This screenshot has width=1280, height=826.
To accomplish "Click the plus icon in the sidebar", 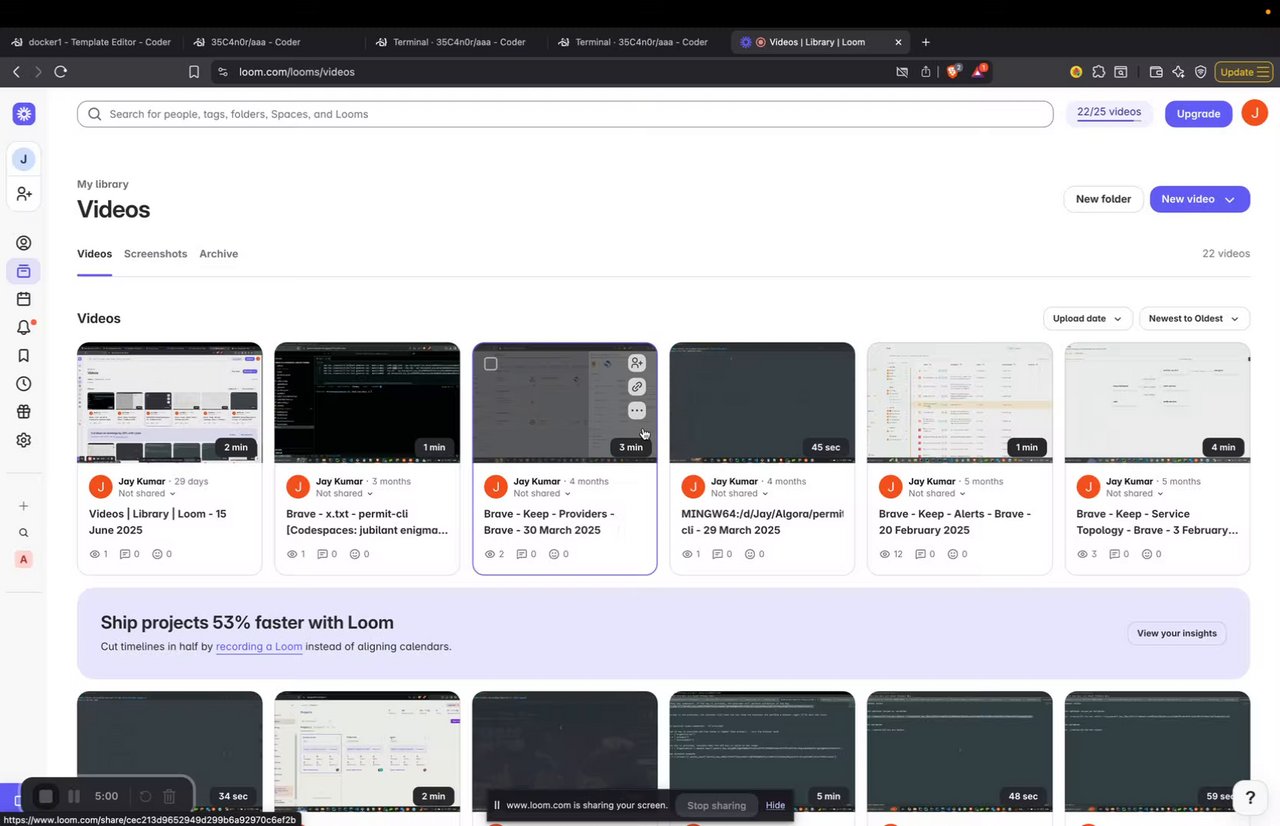I will [24, 506].
